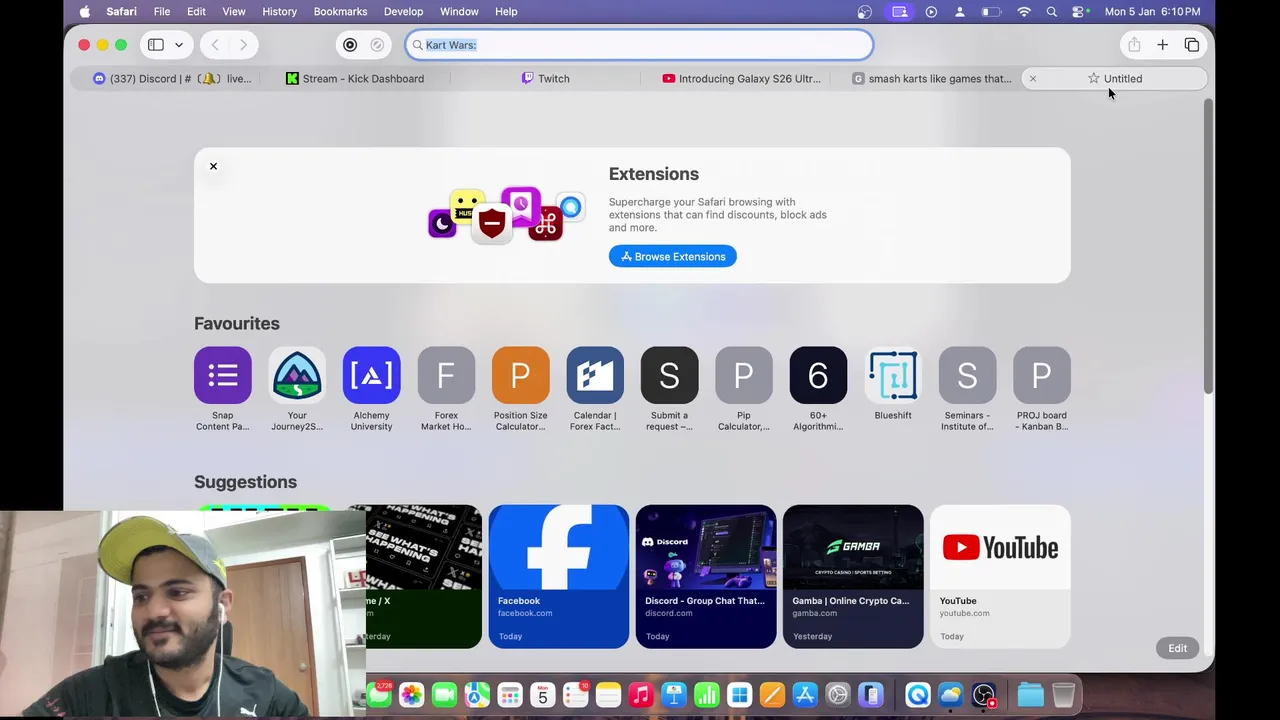Switch to the Twitch tab

click(x=545, y=78)
